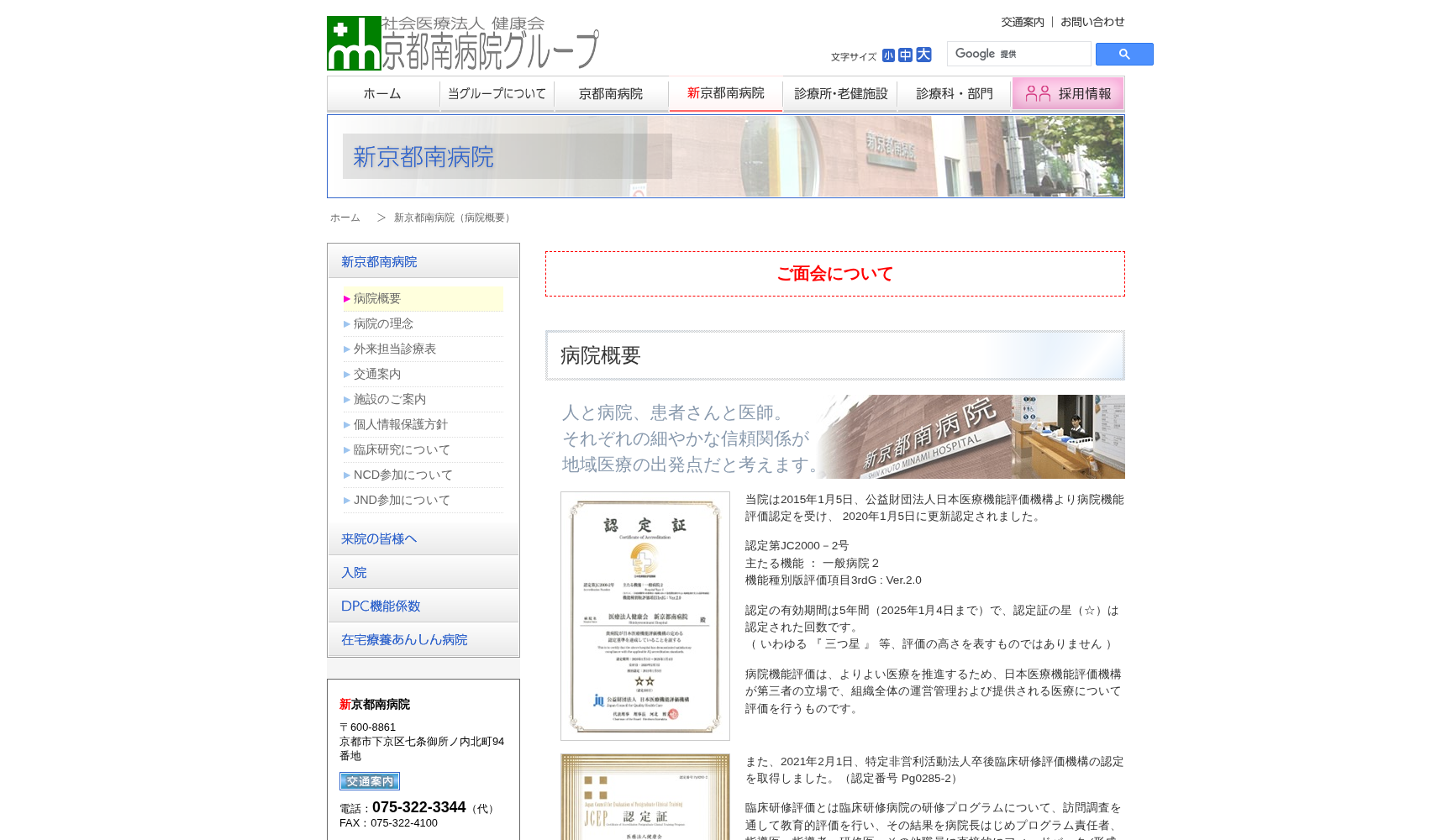This screenshot has height=840, width=1452.
Task: Click the 交通案内 button in the sidebar
Action: (x=369, y=781)
